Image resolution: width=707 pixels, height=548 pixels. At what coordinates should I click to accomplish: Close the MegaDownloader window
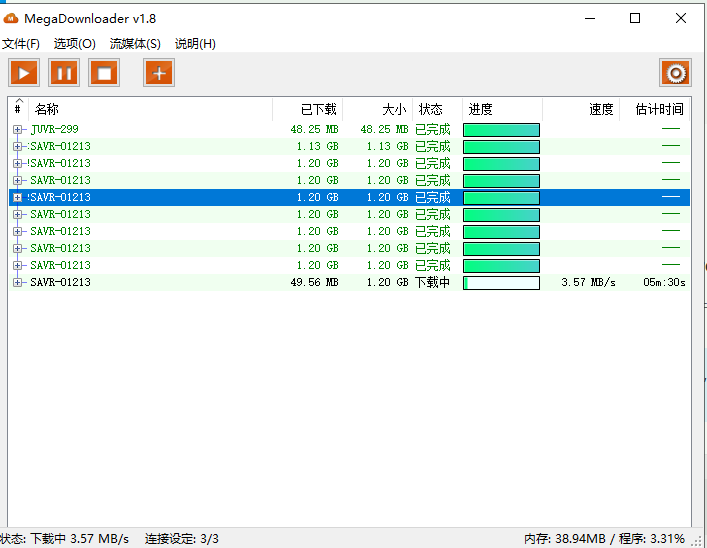coord(681,18)
